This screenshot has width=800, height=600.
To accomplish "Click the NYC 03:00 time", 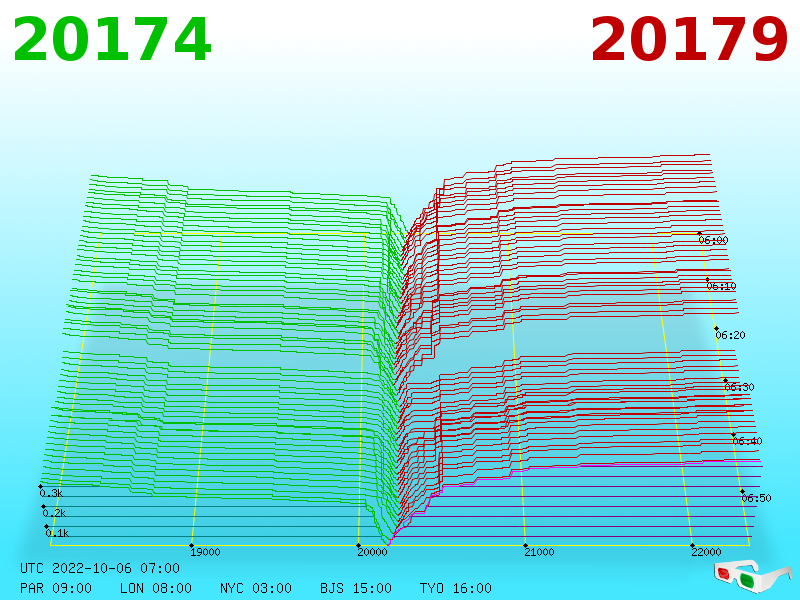I will coord(256,588).
